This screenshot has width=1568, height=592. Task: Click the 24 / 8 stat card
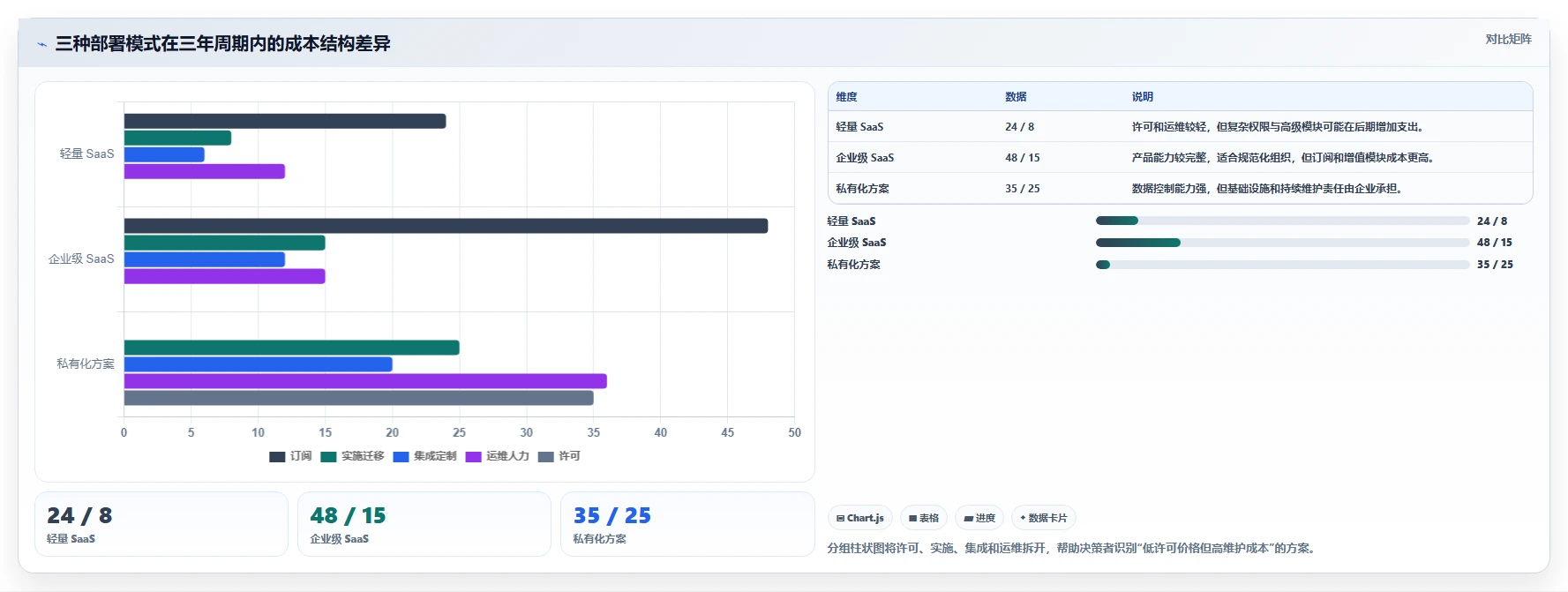[161, 524]
